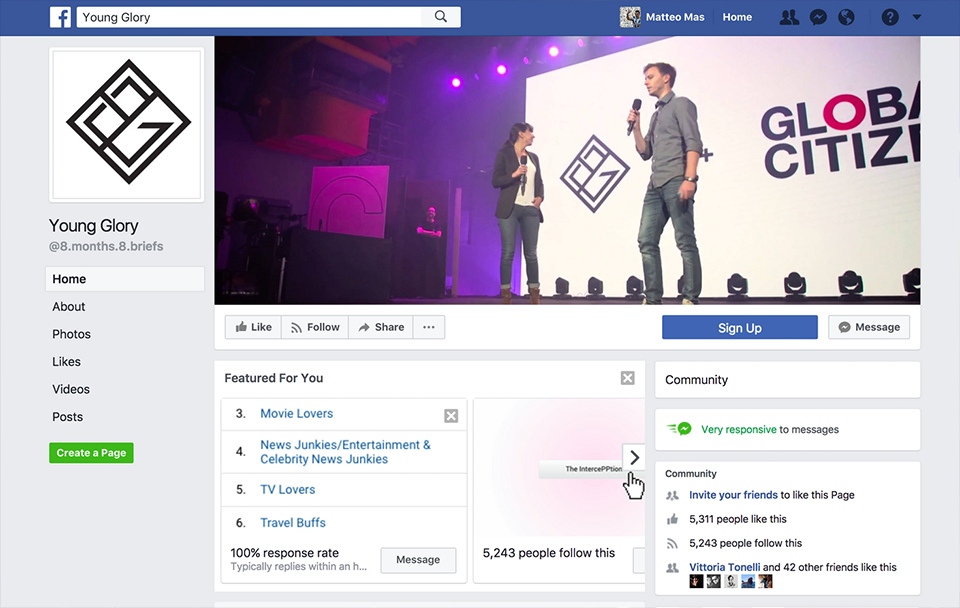This screenshot has height=608, width=960.
Task: Open the top bar account dropdown arrow
Action: [x=917, y=17]
